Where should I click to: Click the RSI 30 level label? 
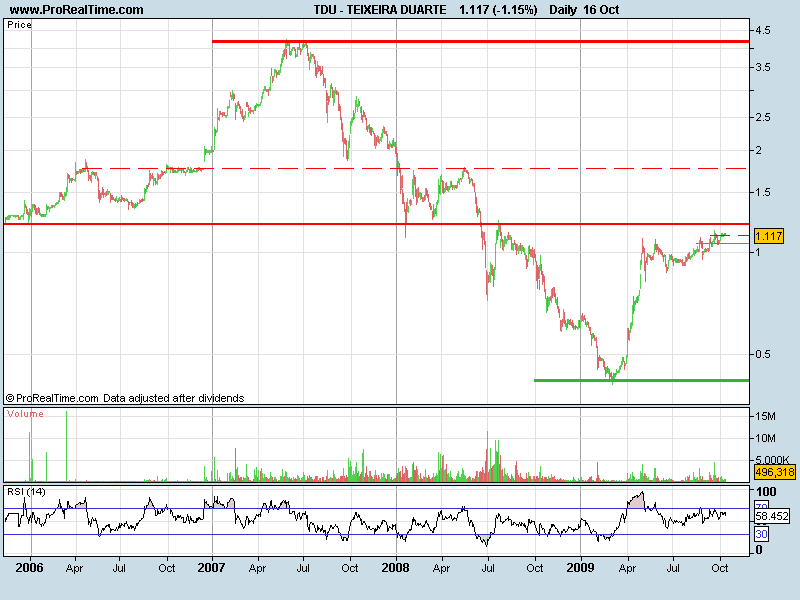coord(761,534)
